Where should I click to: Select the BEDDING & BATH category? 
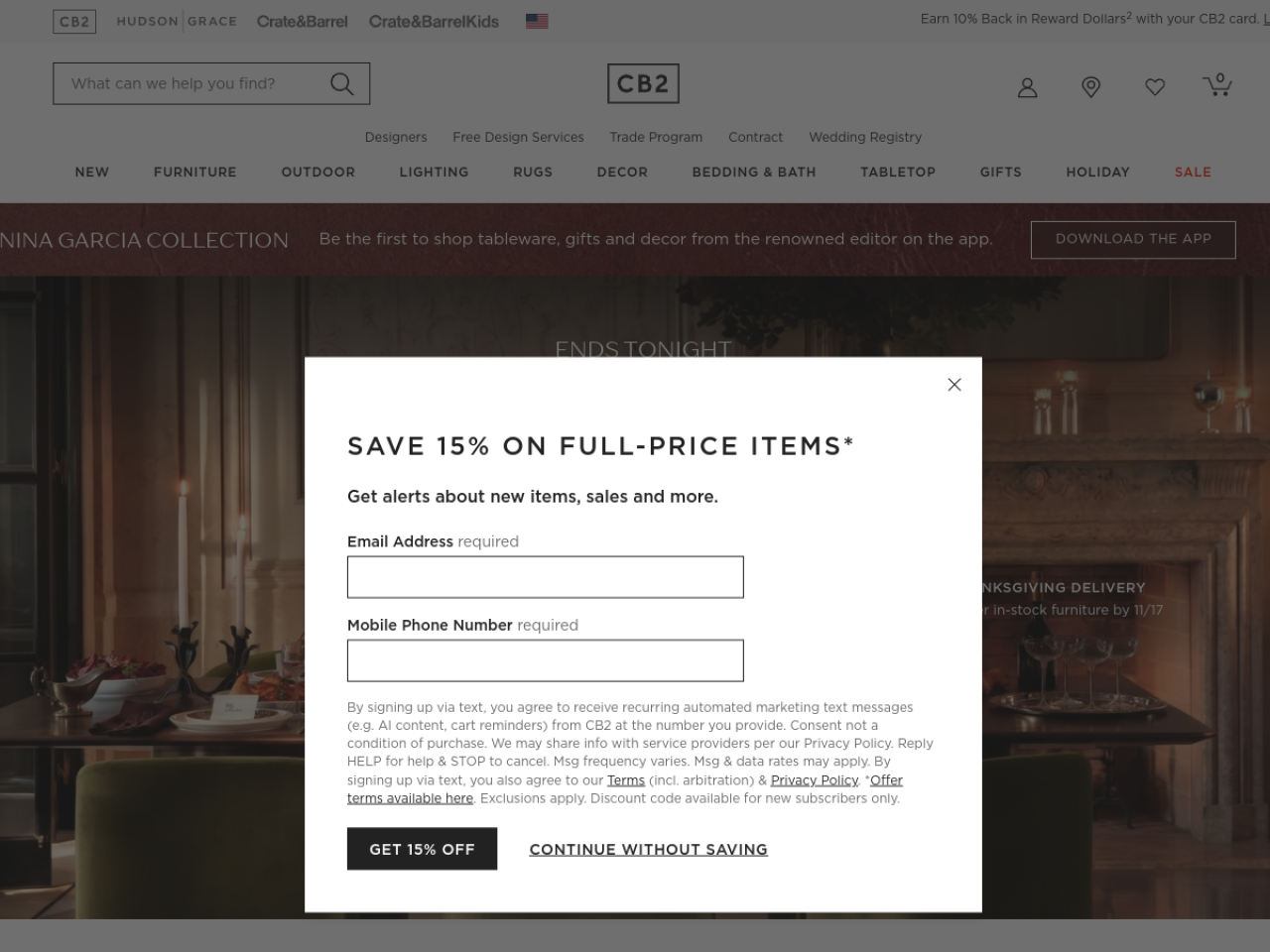pyautogui.click(x=754, y=172)
